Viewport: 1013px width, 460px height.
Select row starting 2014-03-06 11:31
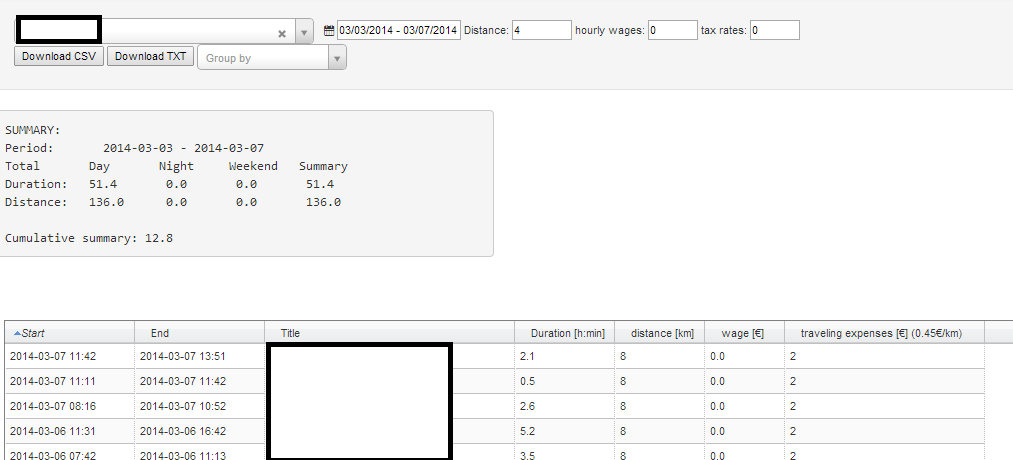[495, 431]
